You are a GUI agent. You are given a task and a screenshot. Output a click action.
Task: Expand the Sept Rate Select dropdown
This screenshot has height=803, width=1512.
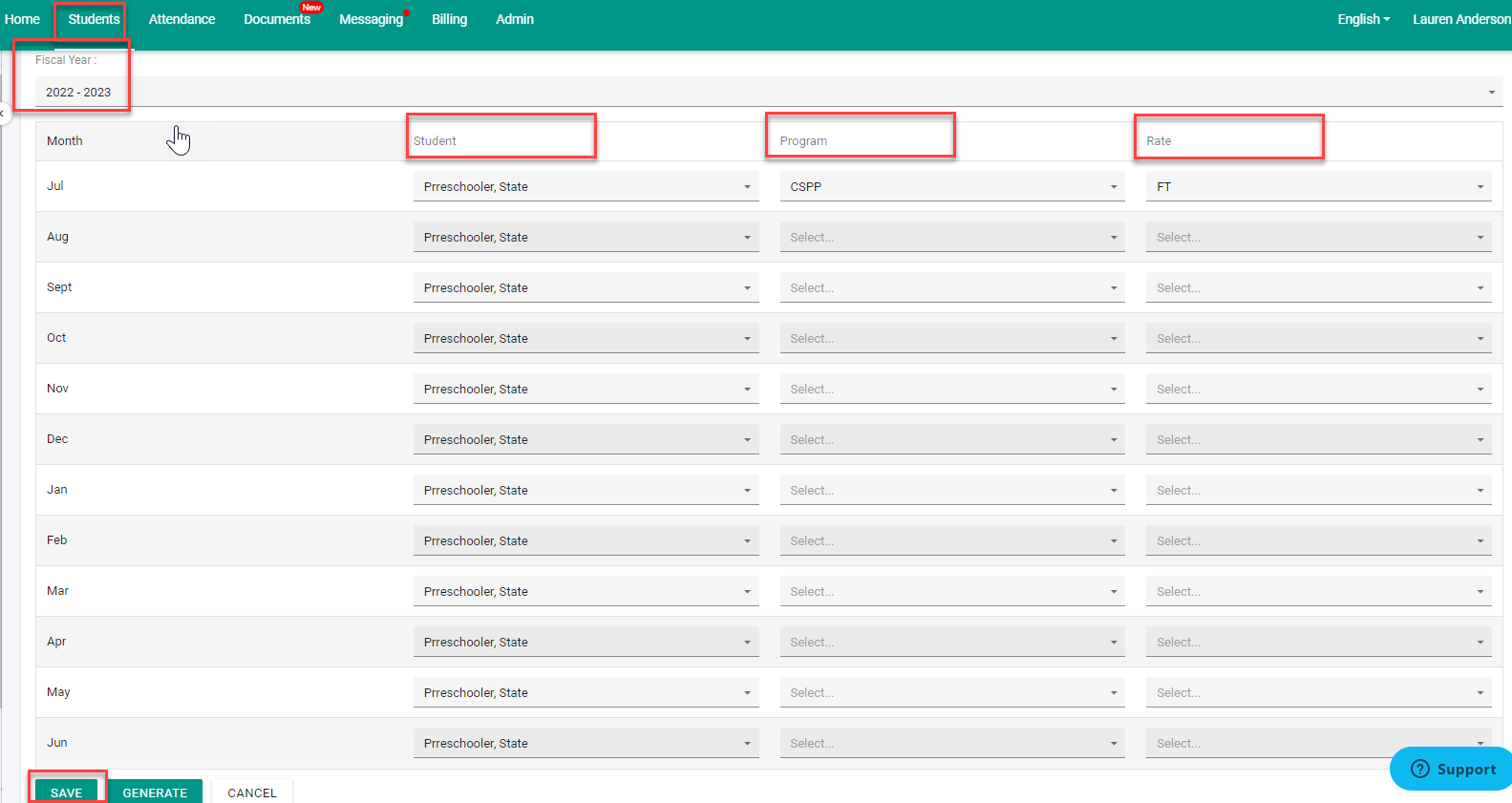[x=1318, y=288]
